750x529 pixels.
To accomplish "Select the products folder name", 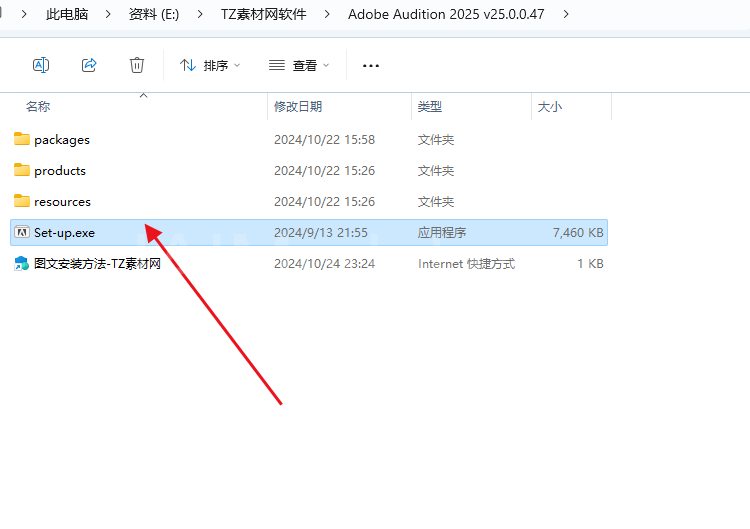I will (60, 171).
